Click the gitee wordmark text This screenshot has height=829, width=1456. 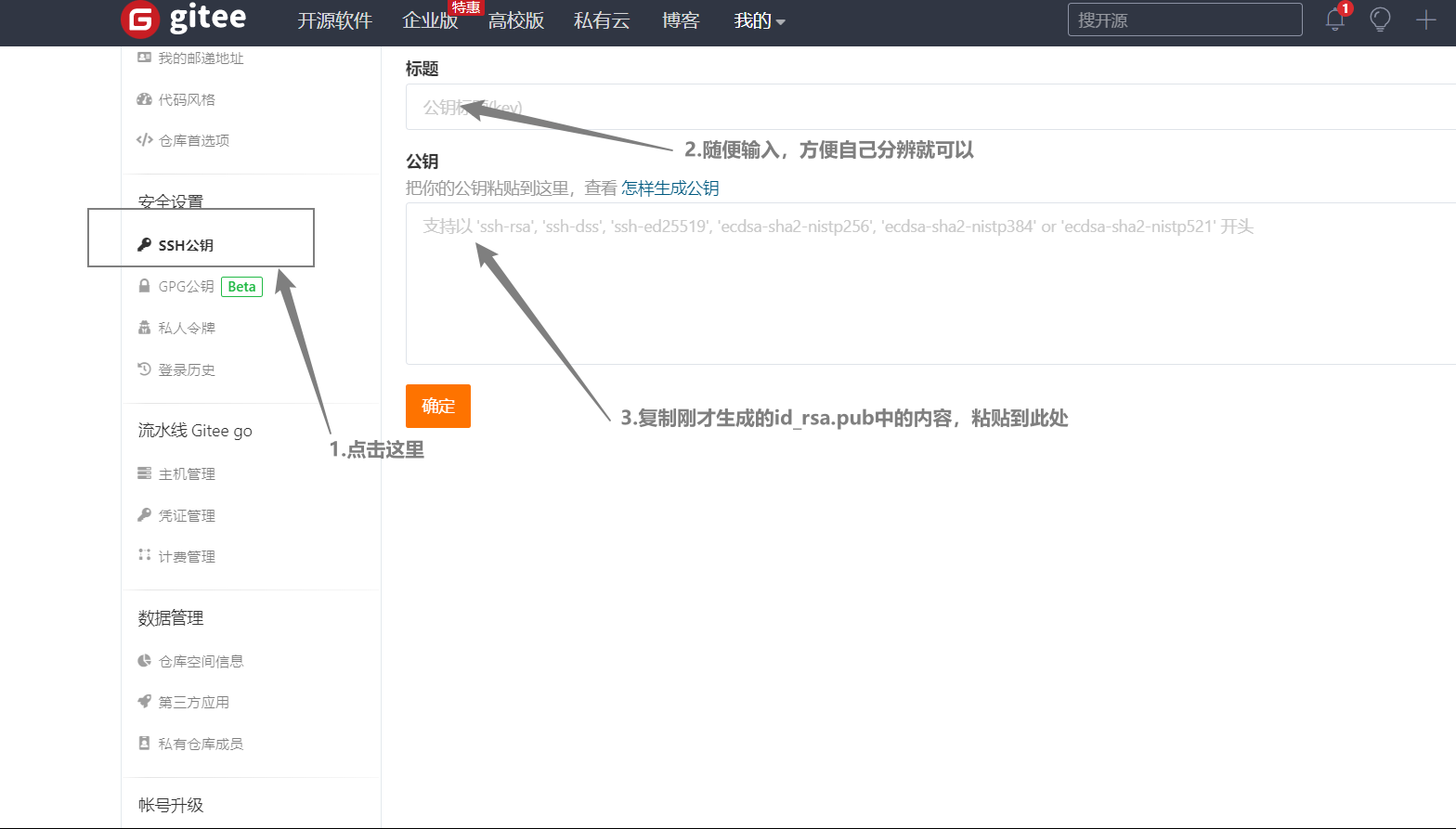click(x=208, y=19)
